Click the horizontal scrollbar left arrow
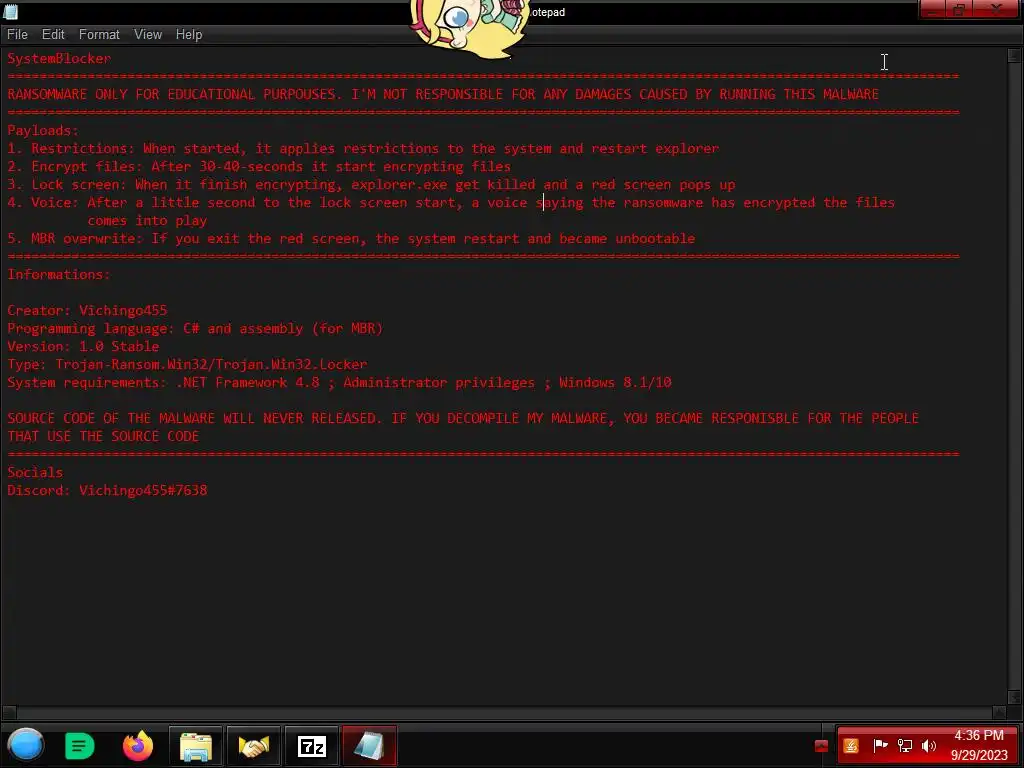The width and height of the screenshot is (1024, 768). pyautogui.click(x=8, y=712)
